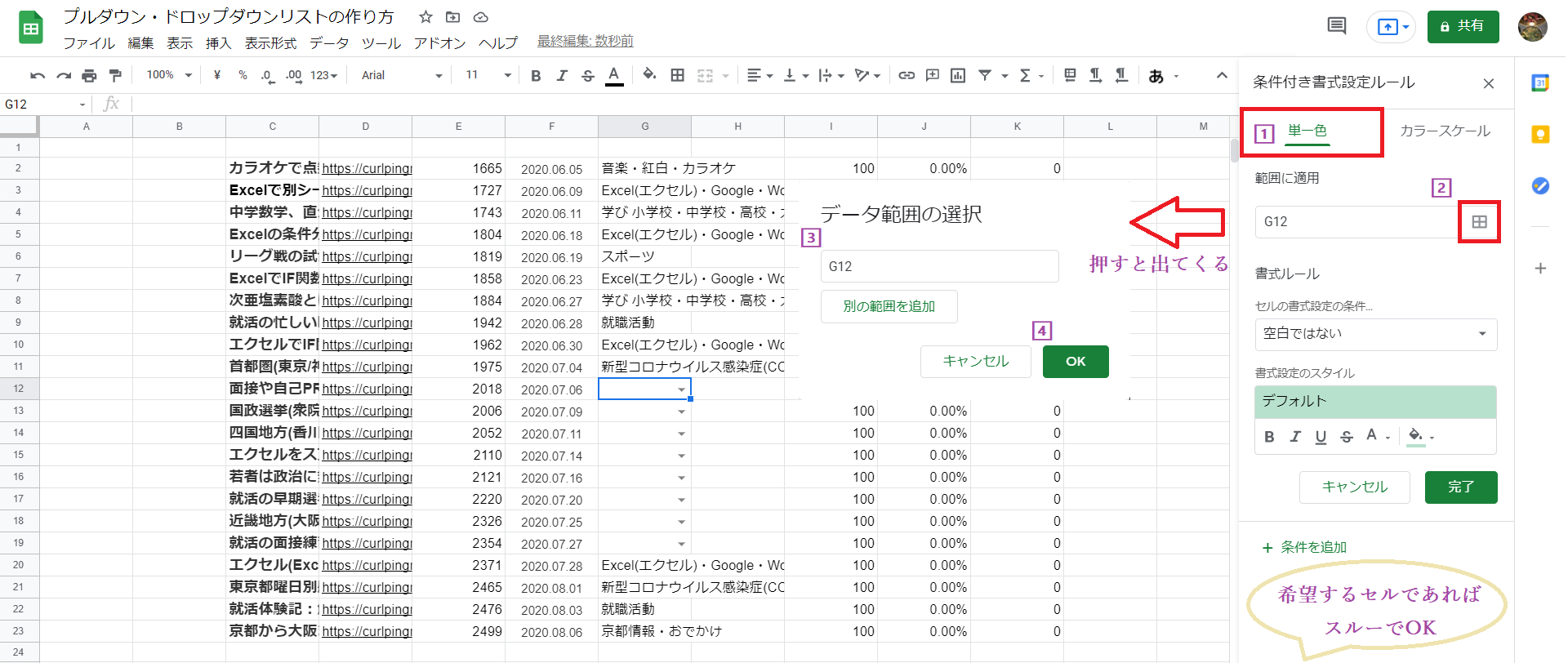Apply italic in main toolbar
1568x663 pixels.
coord(562,76)
